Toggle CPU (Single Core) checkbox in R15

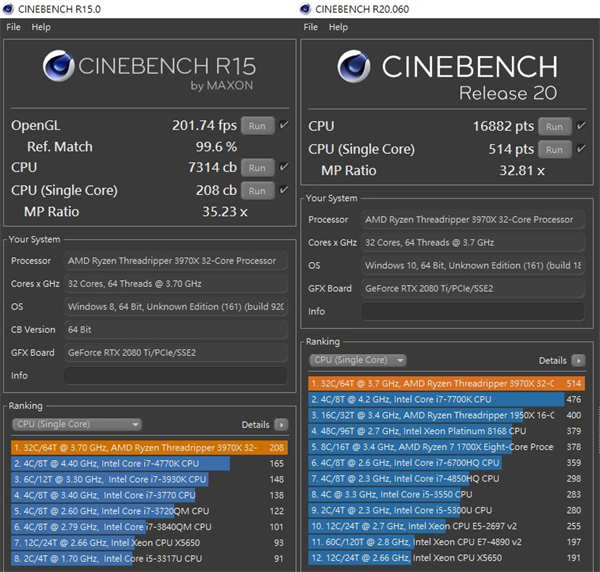(x=284, y=190)
